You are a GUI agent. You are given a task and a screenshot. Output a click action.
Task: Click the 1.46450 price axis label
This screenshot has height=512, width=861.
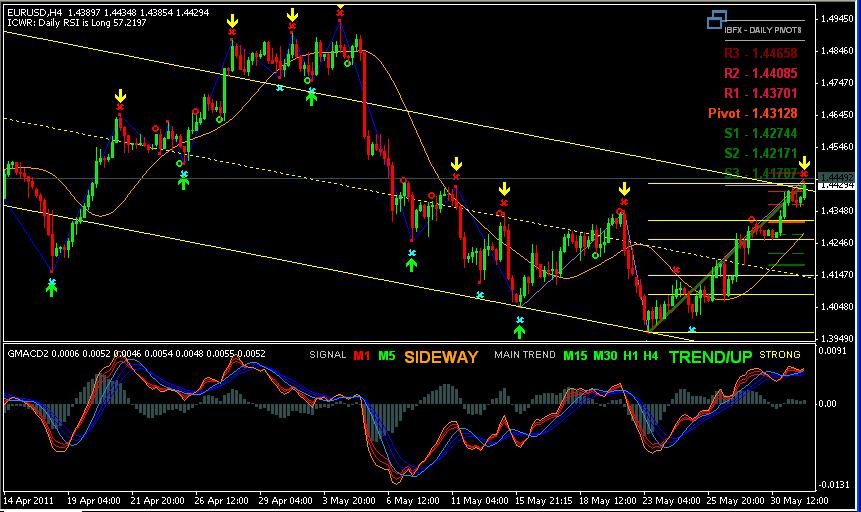tap(837, 115)
